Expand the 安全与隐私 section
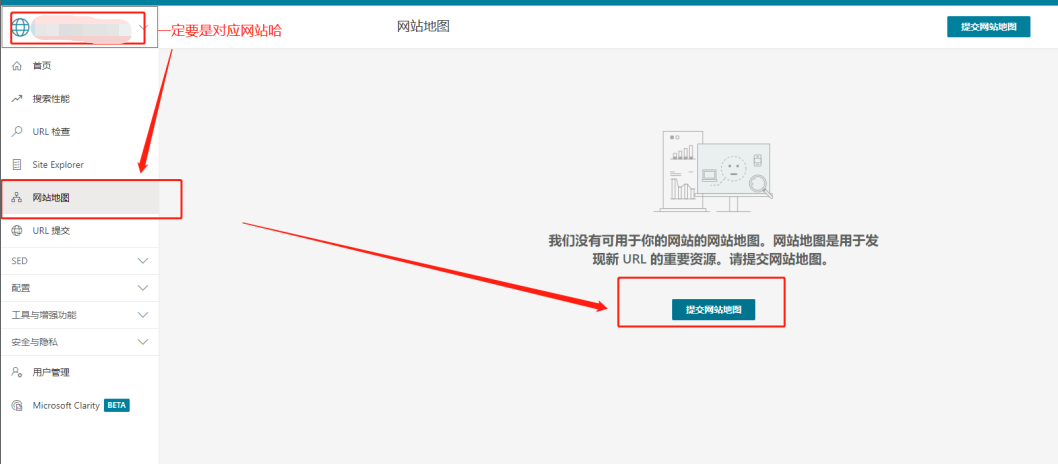The width and height of the screenshot is (1058, 464). tap(143, 342)
